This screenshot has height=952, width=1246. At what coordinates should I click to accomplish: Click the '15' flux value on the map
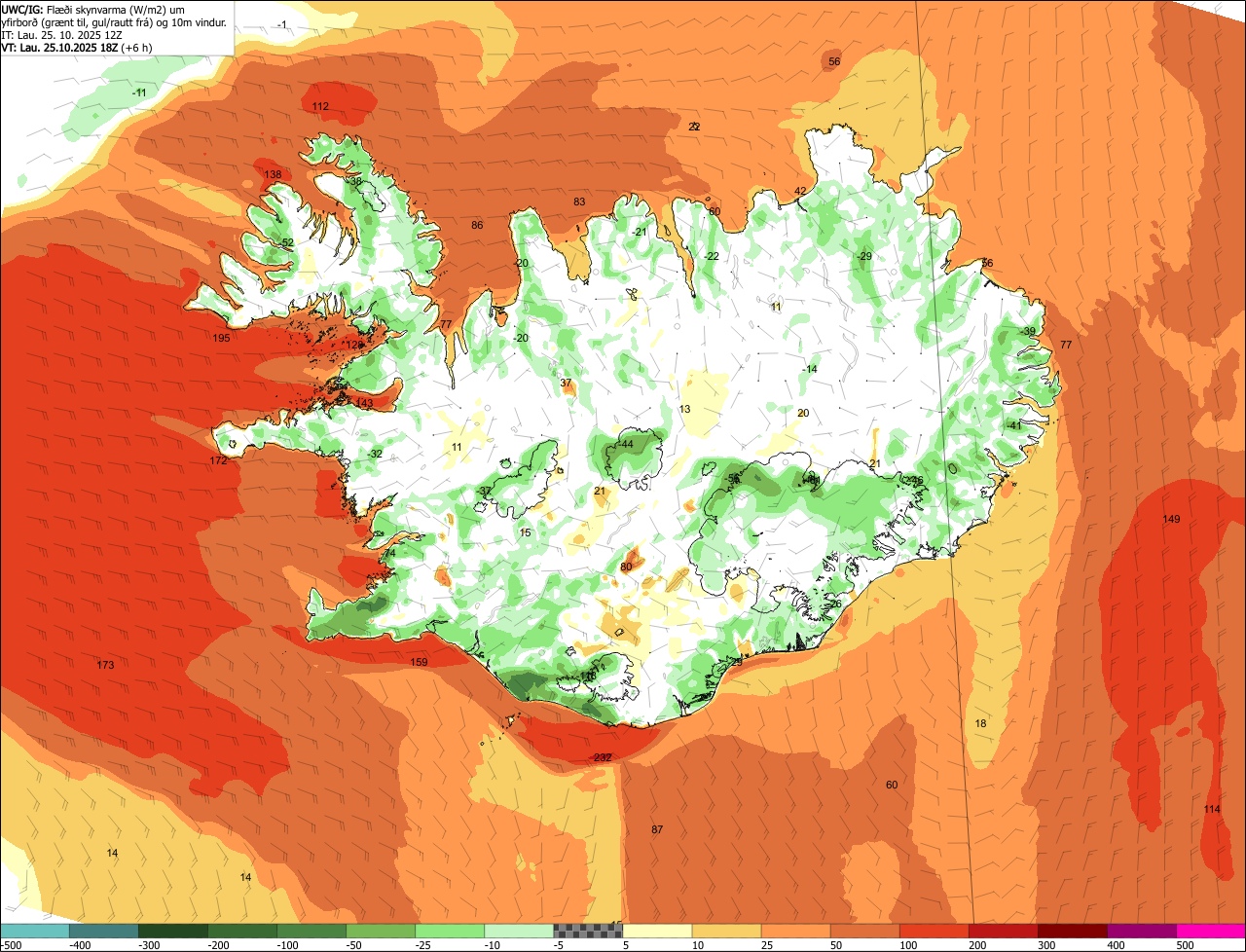coord(526,532)
